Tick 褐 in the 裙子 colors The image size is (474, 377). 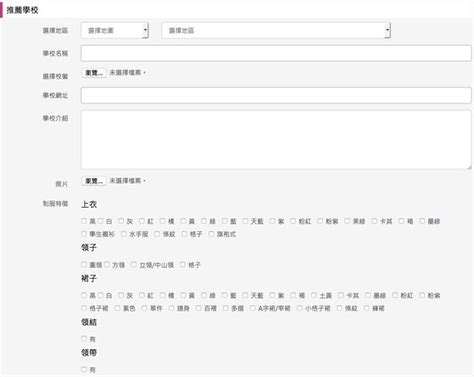point(293,295)
